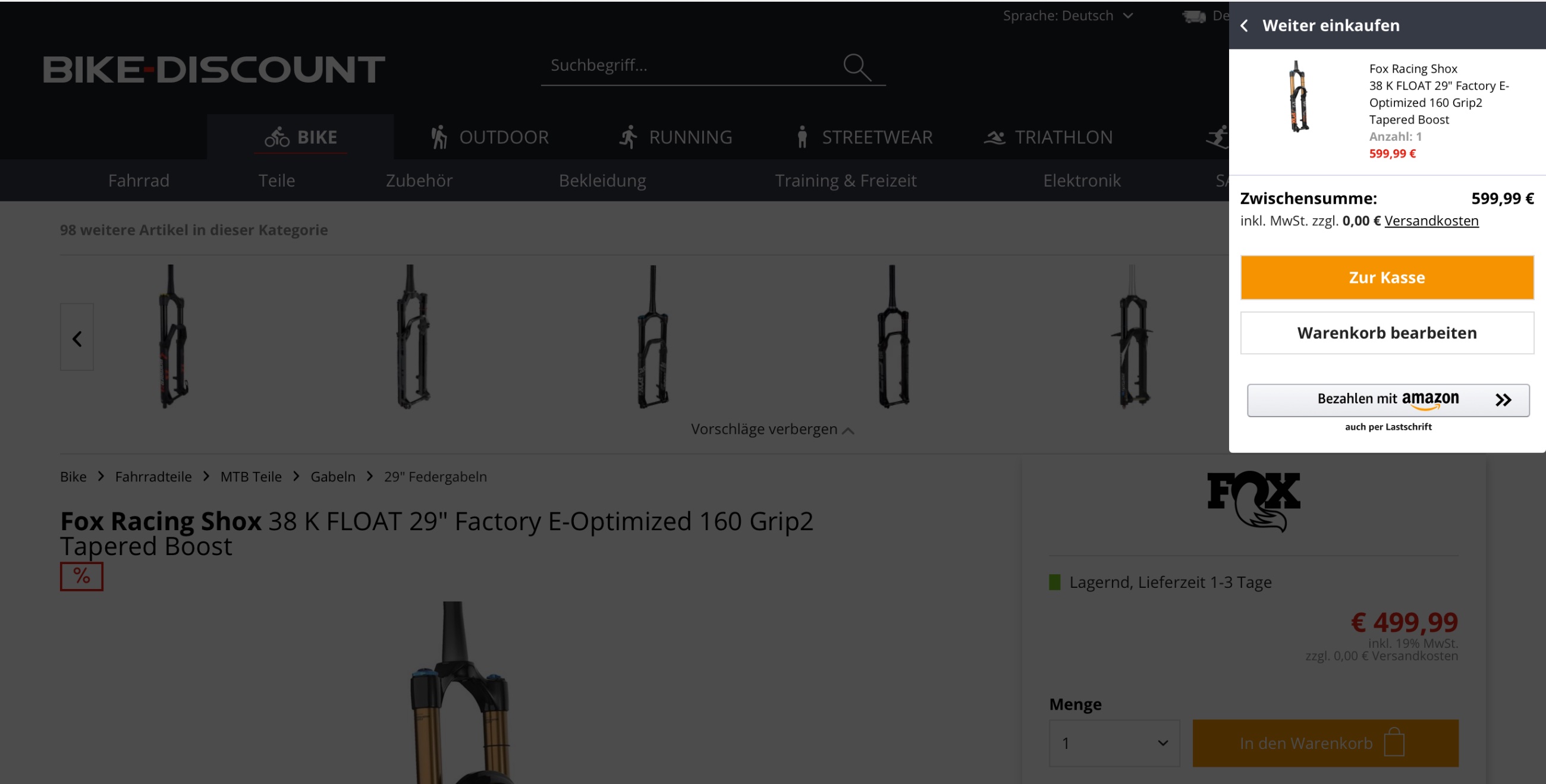1546x784 pixels.
Task: Open the Teile menu item
Action: [276, 181]
